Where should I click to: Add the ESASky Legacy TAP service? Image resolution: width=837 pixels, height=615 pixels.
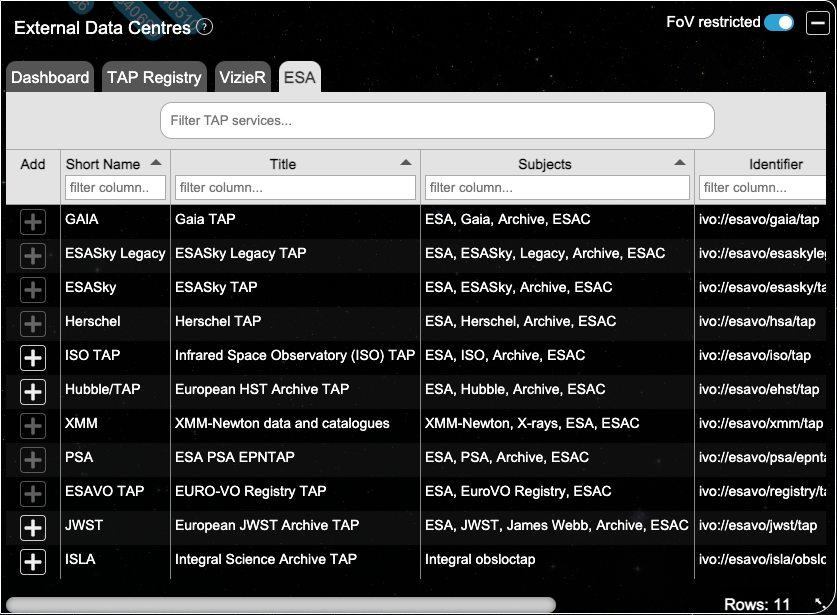33,256
